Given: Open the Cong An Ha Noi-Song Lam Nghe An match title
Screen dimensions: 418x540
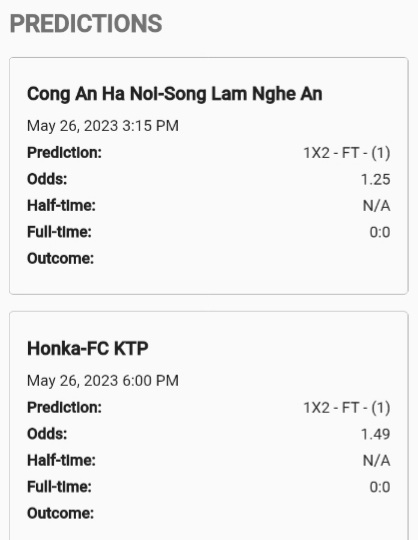Looking at the screenshot, I should (175, 94).
